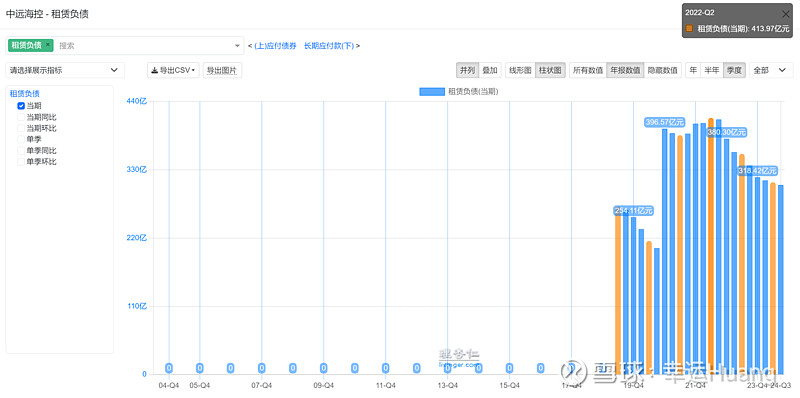
Task: Click the 04-Q4 axis label
Action: tap(168, 386)
